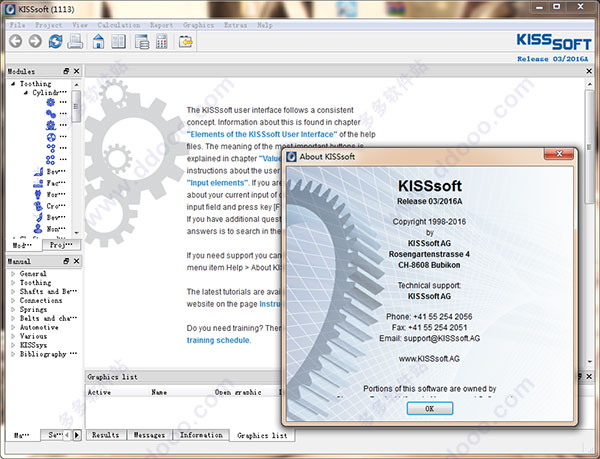This screenshot has height=459, width=600.
Task: Switch to the Proj… tab under Modules
Action: pyautogui.click(x=61, y=245)
